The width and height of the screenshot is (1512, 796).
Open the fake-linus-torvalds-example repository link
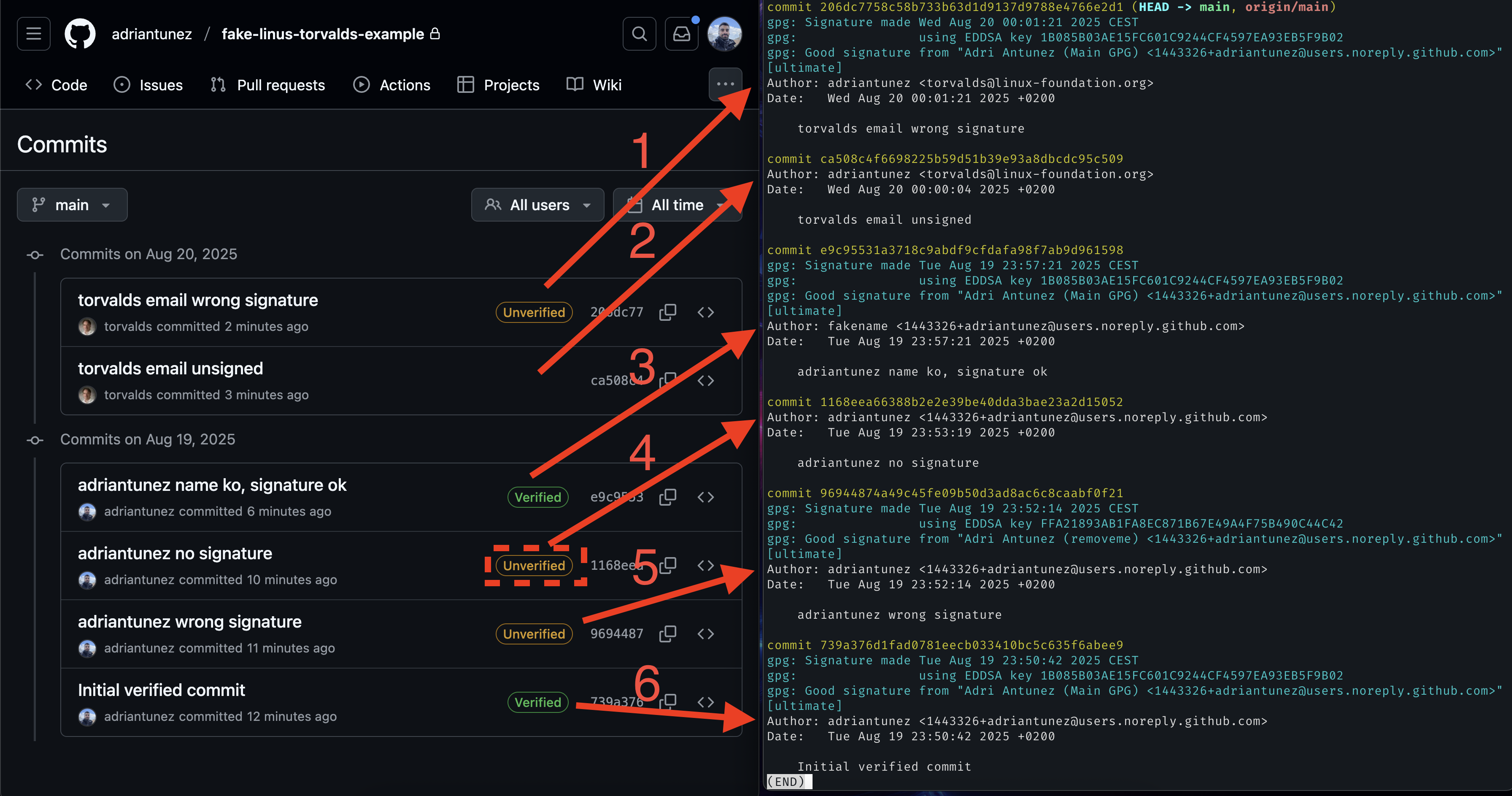coord(323,34)
